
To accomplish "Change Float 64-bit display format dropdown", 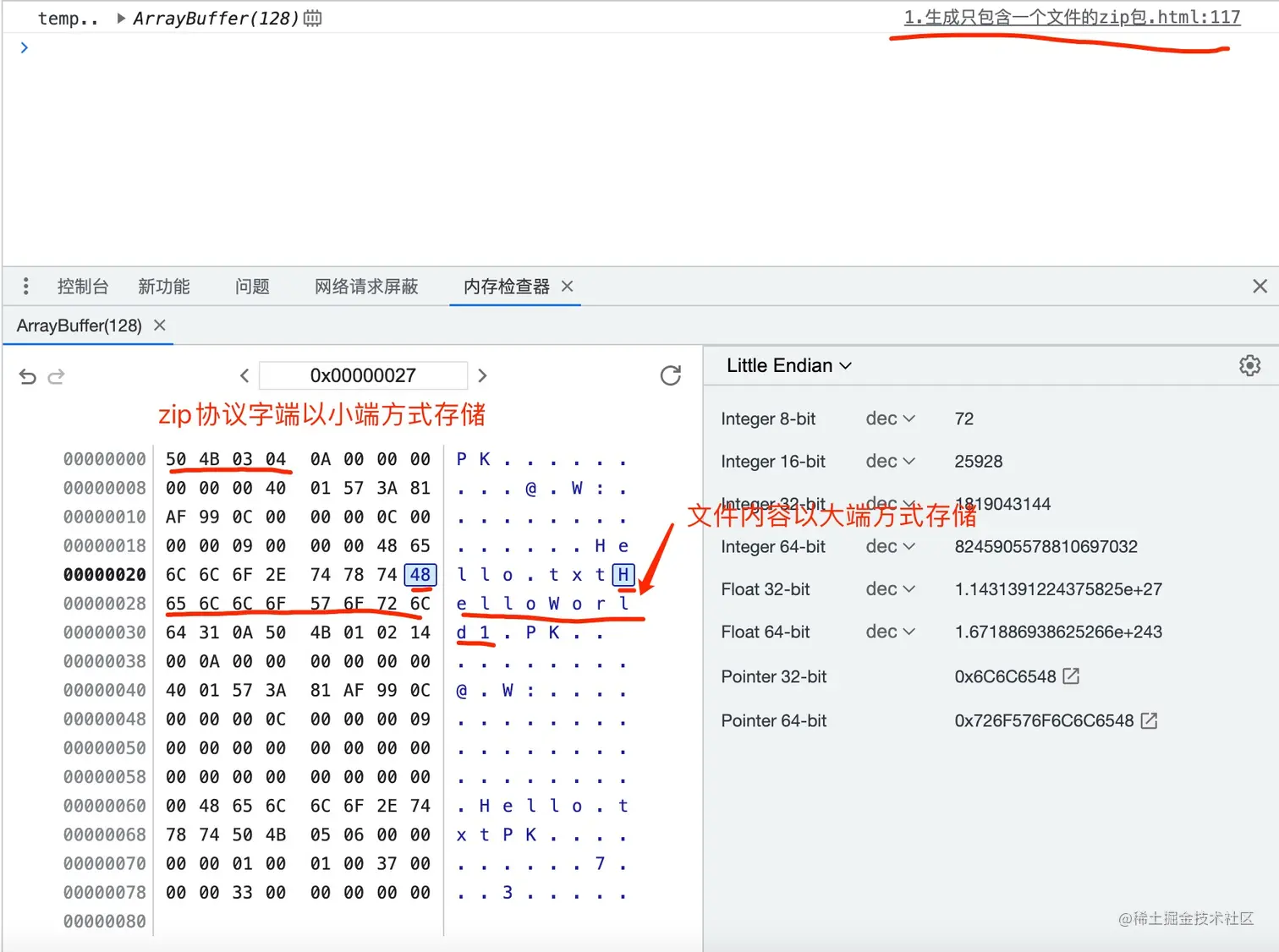I will click(890, 632).
